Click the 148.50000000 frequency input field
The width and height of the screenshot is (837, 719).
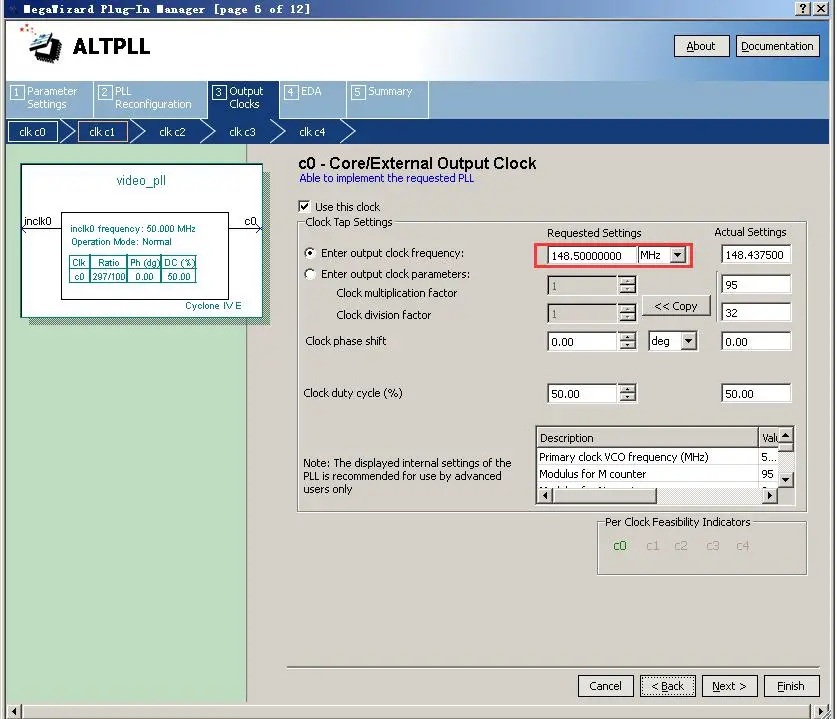(592, 255)
